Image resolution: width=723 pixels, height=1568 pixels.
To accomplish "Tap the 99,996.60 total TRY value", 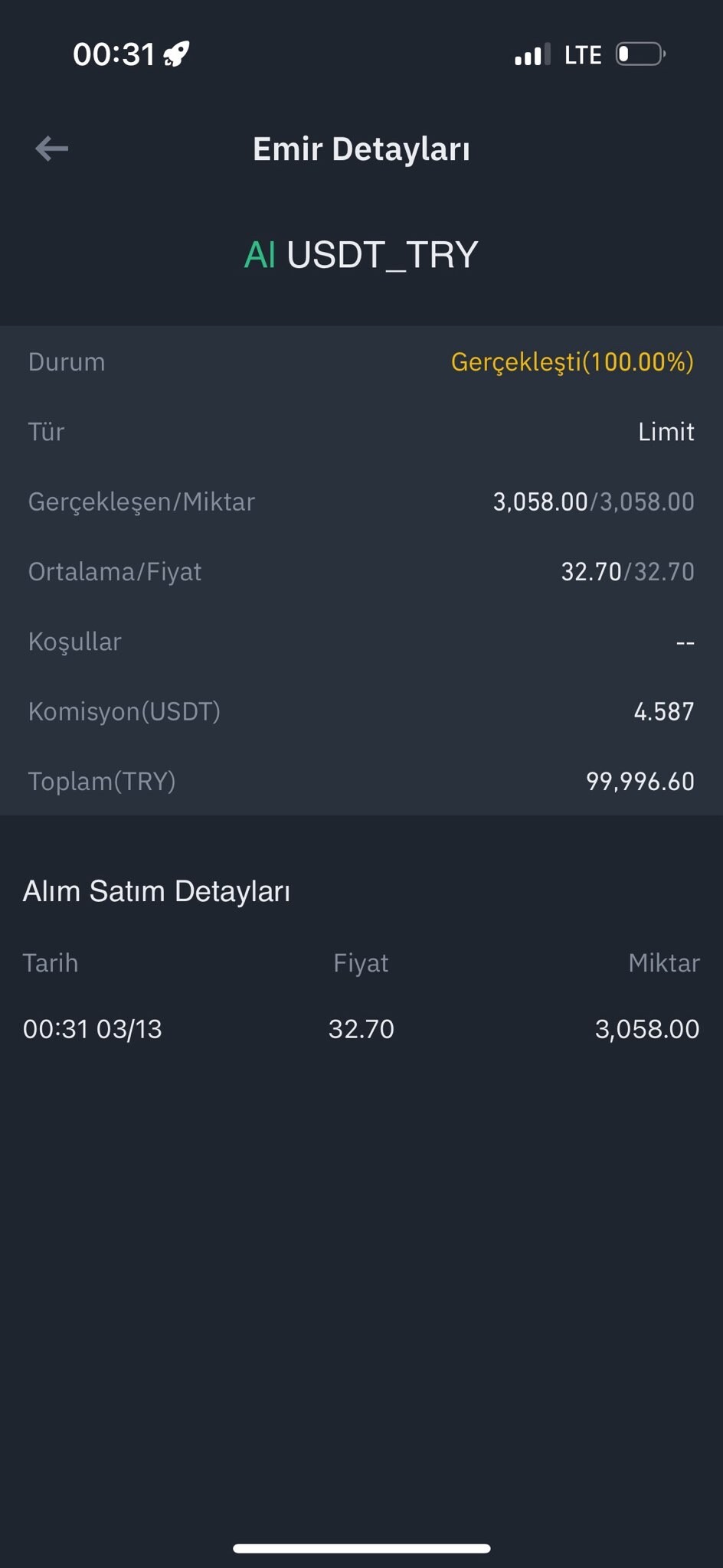I will (x=640, y=782).
